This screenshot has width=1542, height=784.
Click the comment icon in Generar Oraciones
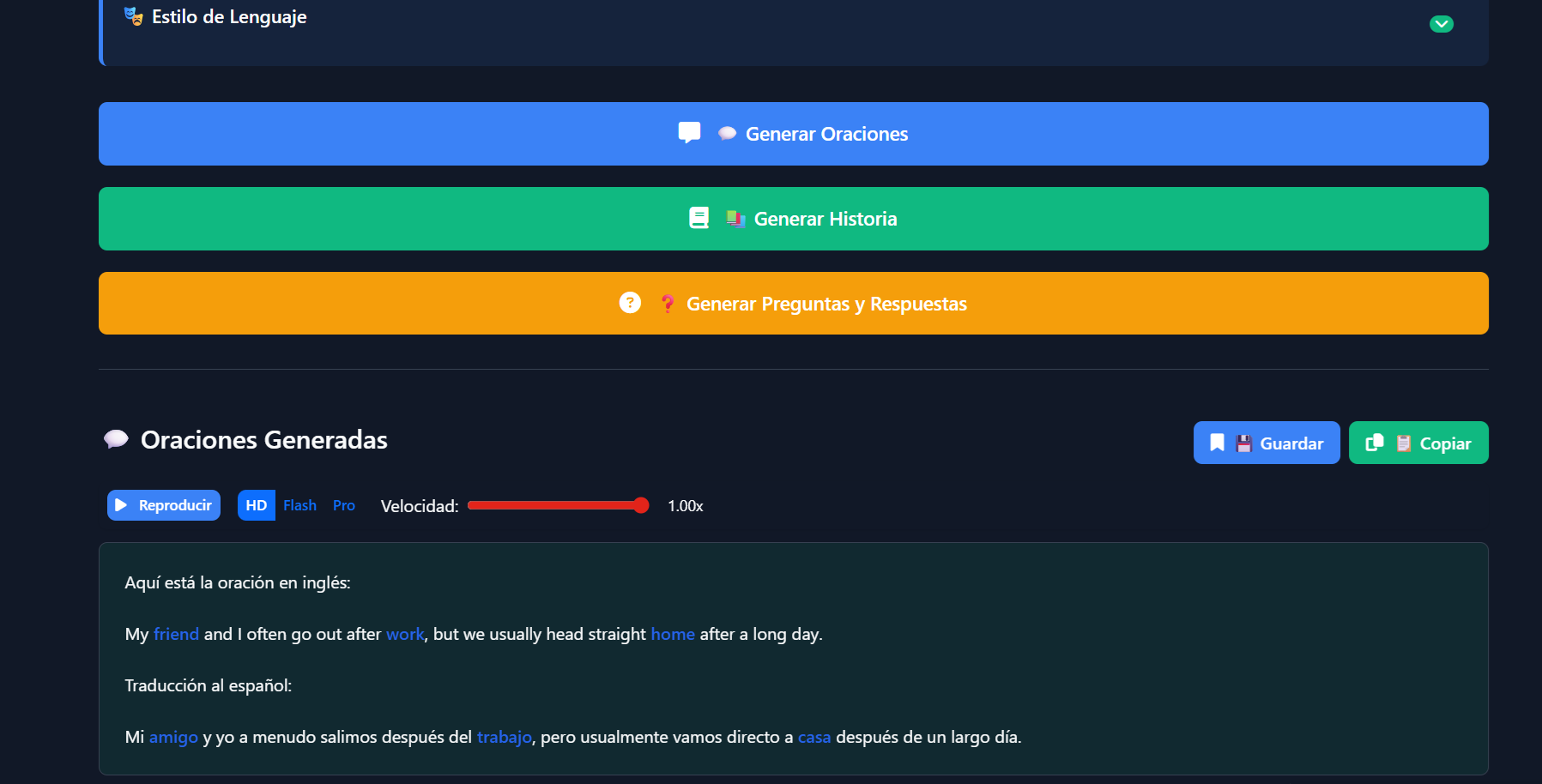tap(689, 133)
